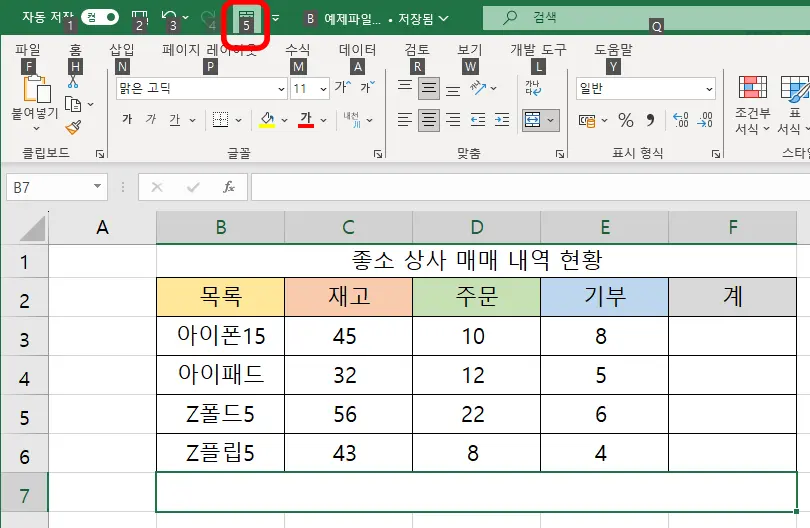Click the 붙여넣기 paste icon
This screenshot has height=528, width=810.
pyautogui.click(x=37, y=89)
